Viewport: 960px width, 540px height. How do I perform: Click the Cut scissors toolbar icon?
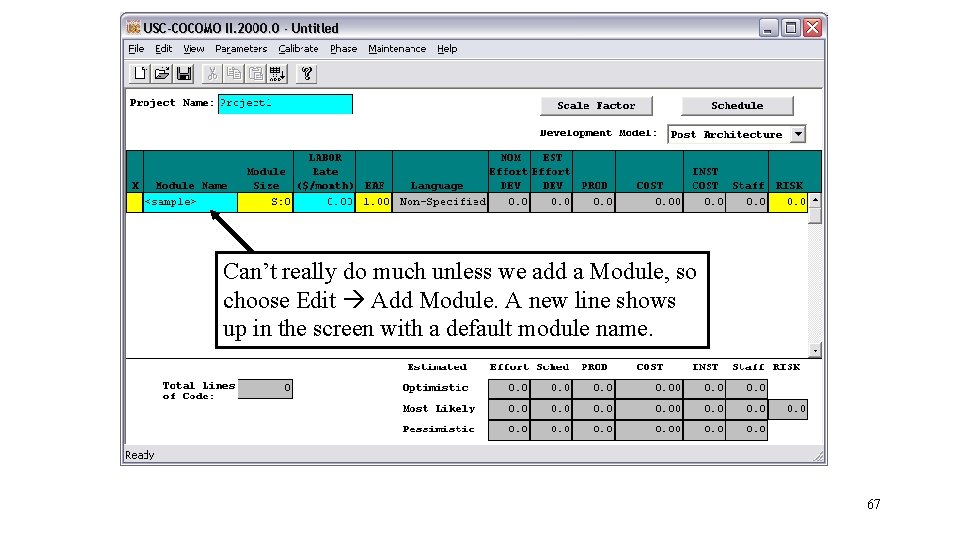pyautogui.click(x=212, y=74)
